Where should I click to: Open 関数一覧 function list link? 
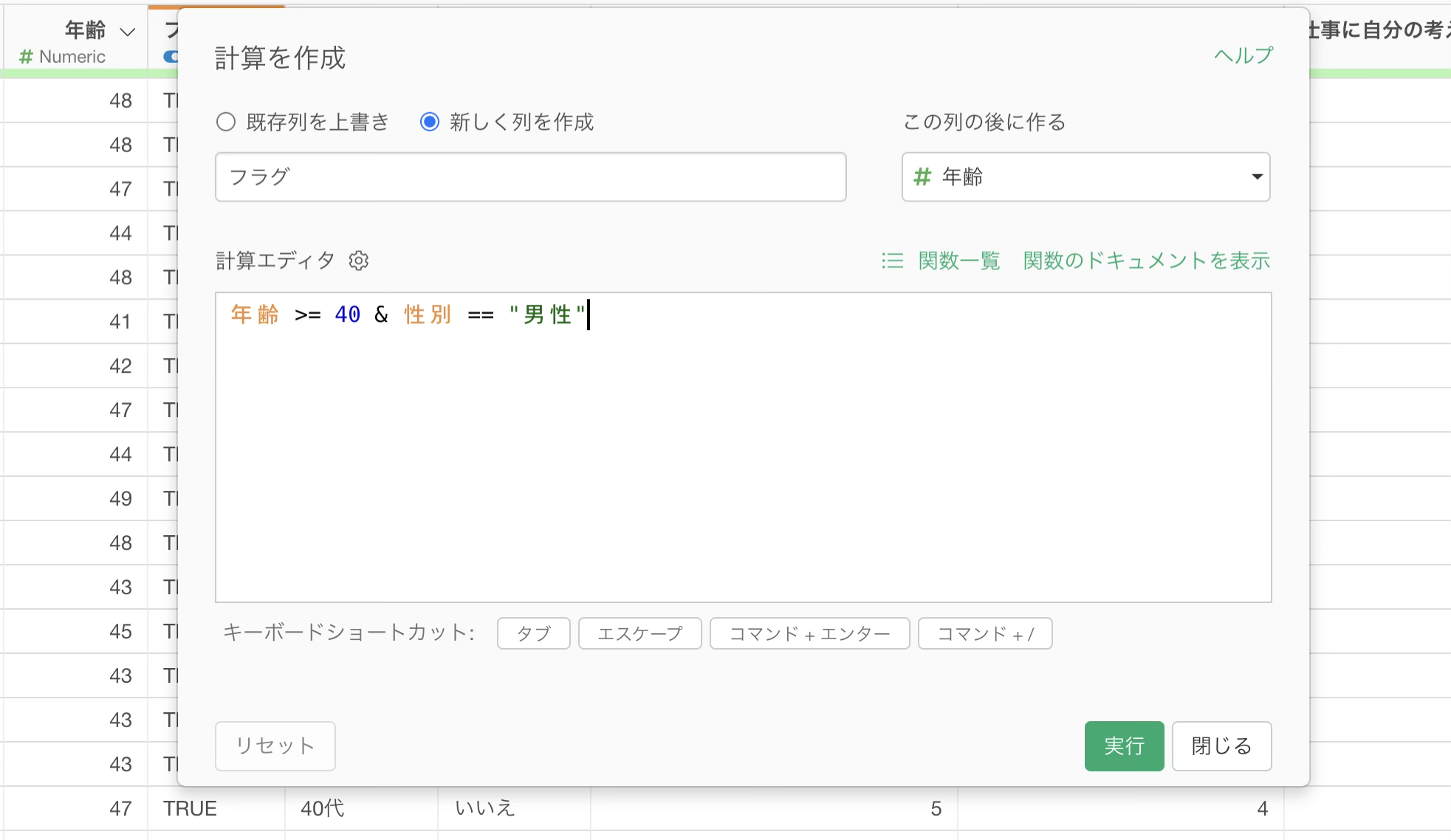click(958, 261)
